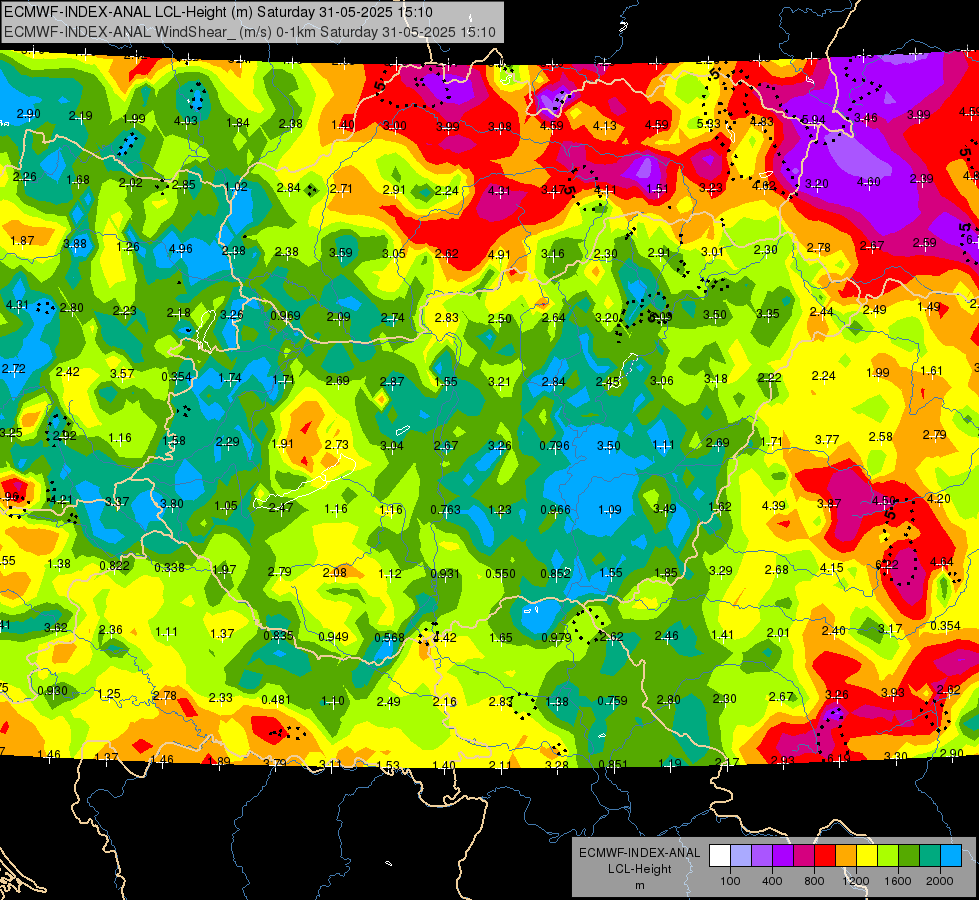Click the wind shear value 4.13

click(604, 126)
